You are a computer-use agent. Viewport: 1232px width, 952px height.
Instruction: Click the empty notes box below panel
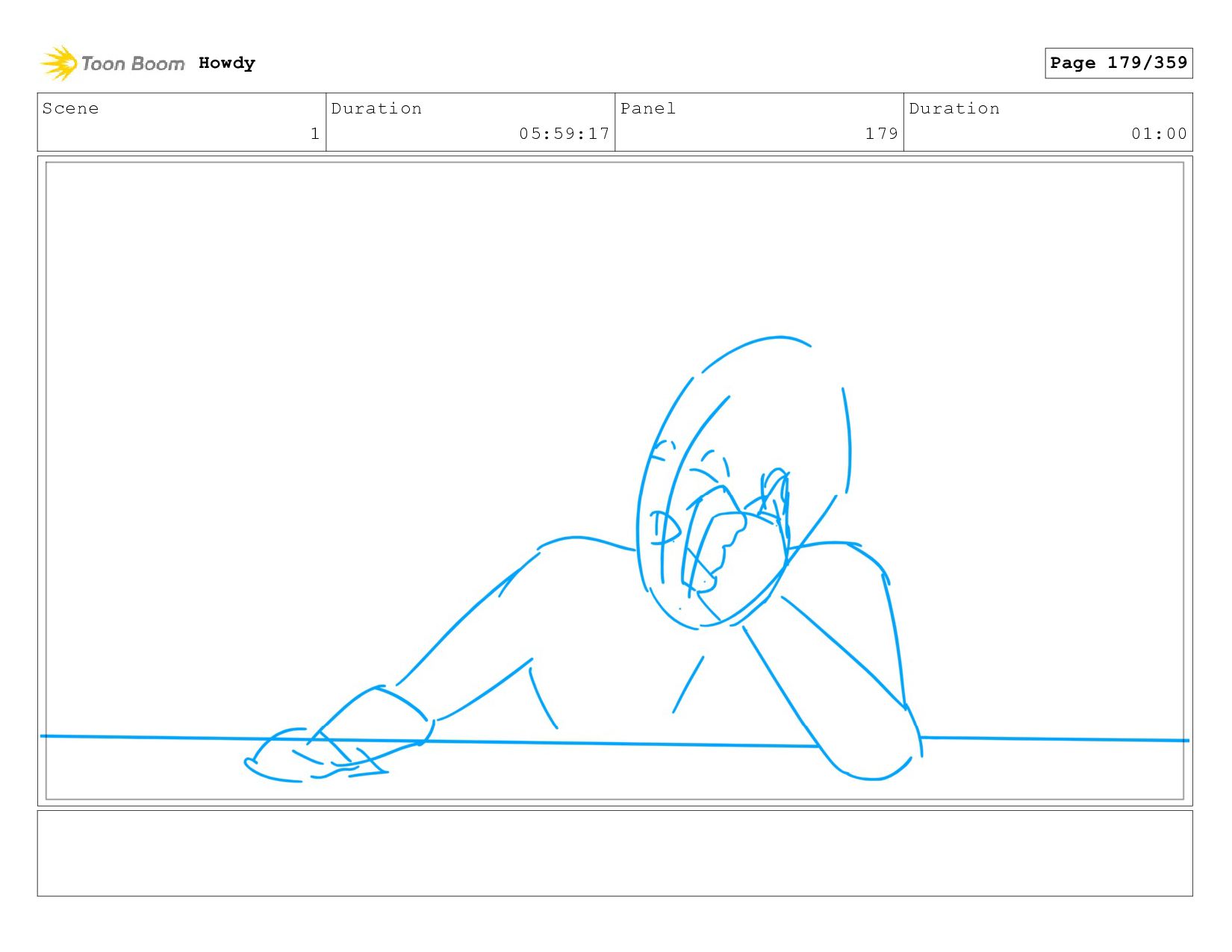(x=615, y=853)
